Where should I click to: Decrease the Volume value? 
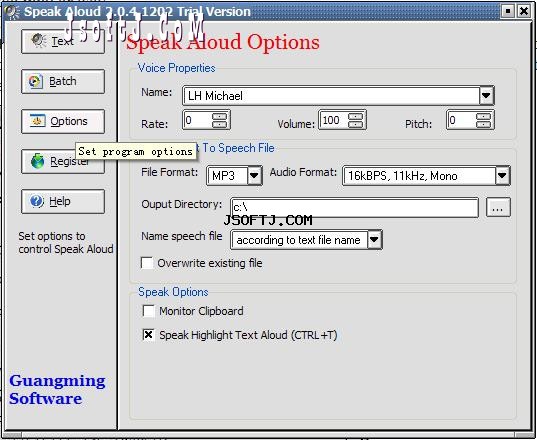click(355, 124)
